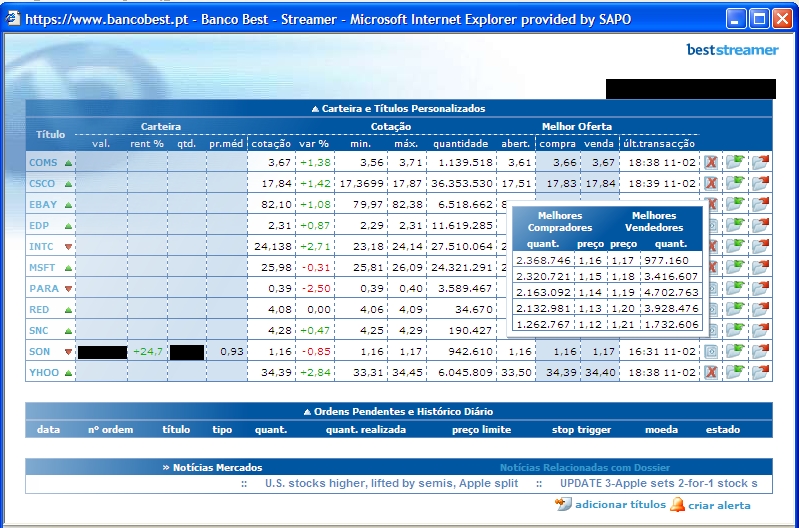The width and height of the screenshot is (799, 528).
Task: Open the EBAY ticker link
Action: click(x=43, y=204)
